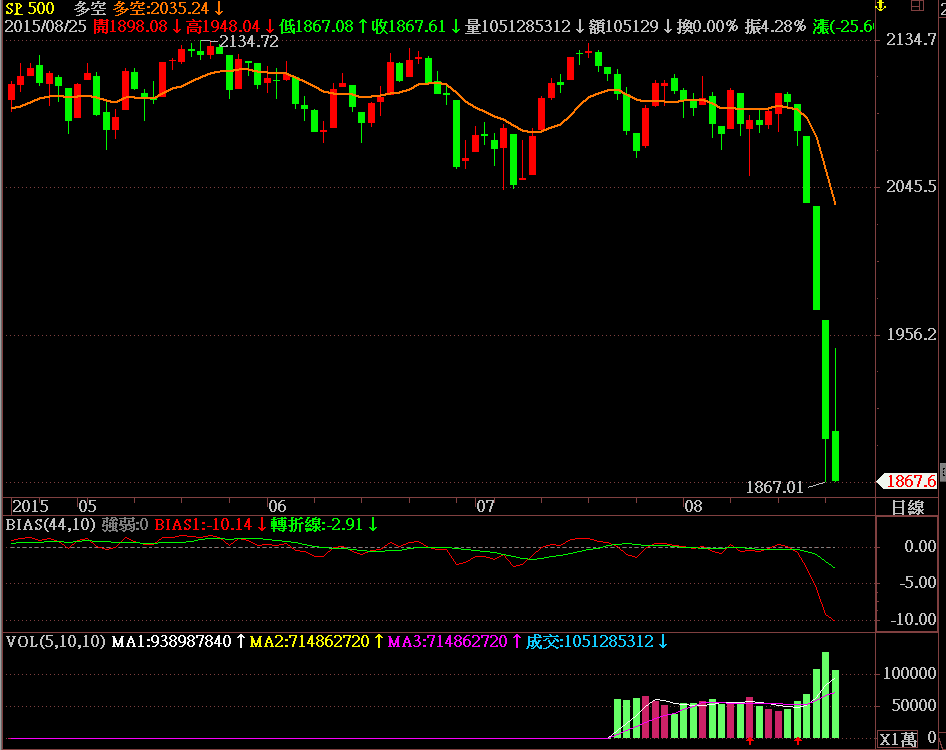This screenshot has width=946, height=750.
Task: Click the current price tag 1867.6 on axis
Action: (x=907, y=481)
